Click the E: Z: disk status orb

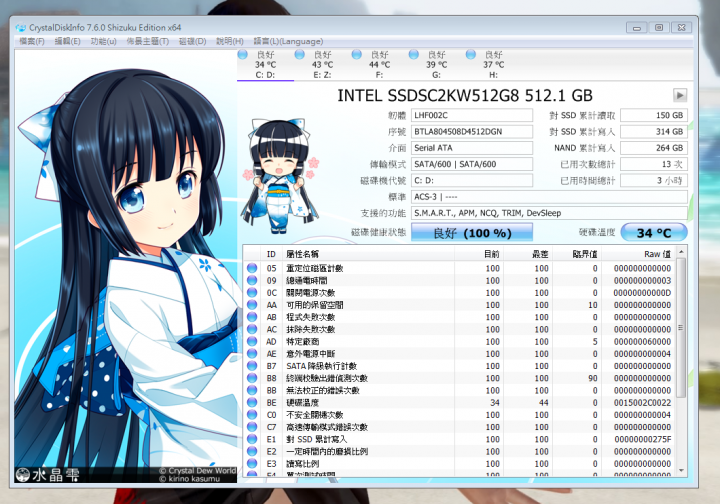pos(299,55)
